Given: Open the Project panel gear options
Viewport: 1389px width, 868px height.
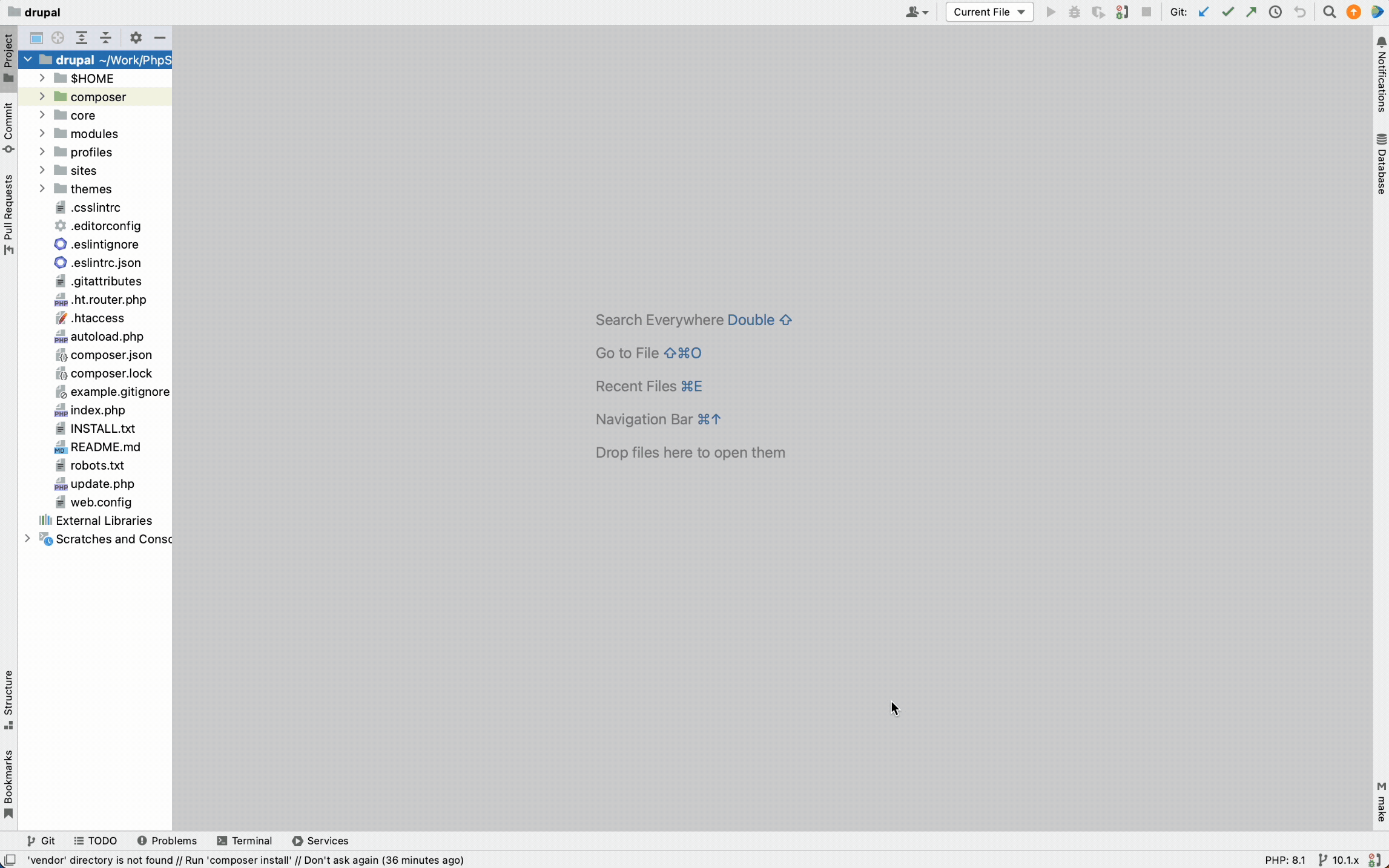Looking at the screenshot, I should click(136, 38).
